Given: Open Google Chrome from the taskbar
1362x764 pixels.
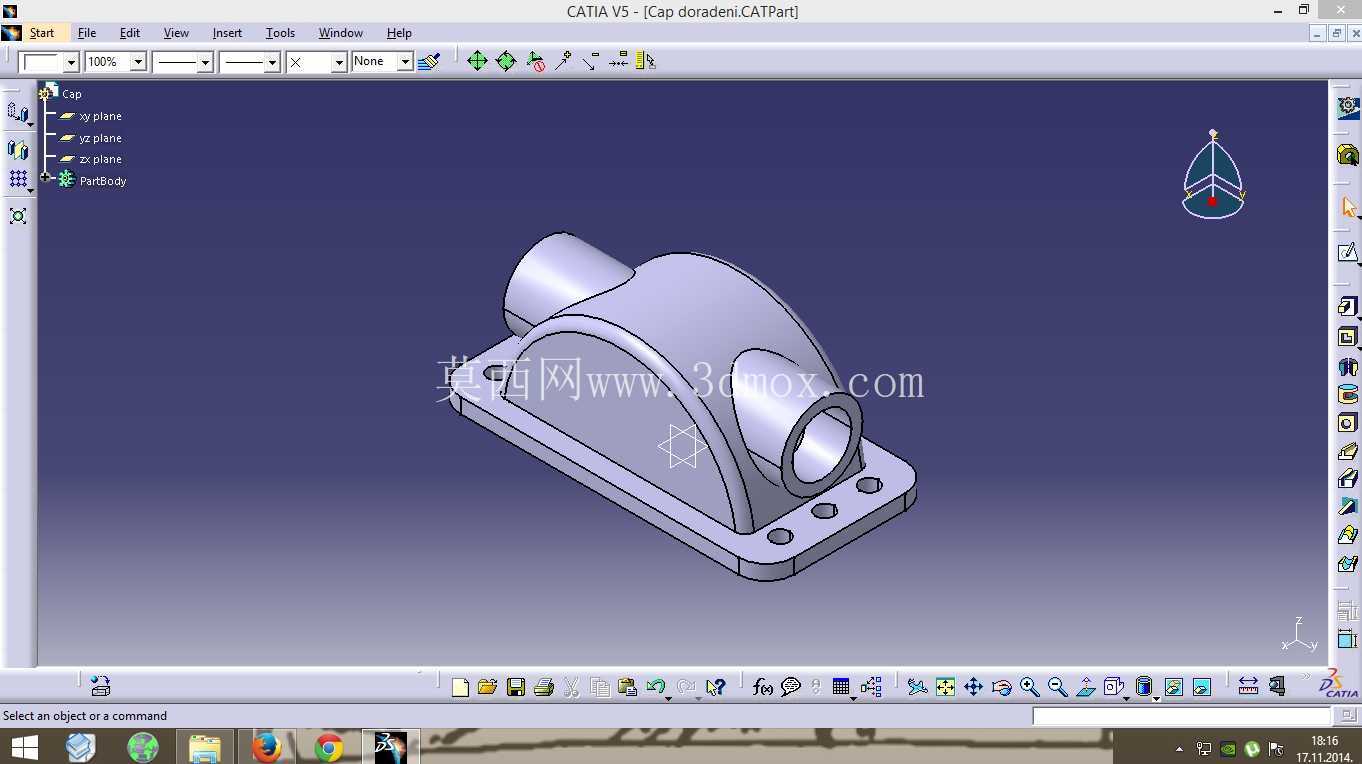Looking at the screenshot, I should (328, 747).
